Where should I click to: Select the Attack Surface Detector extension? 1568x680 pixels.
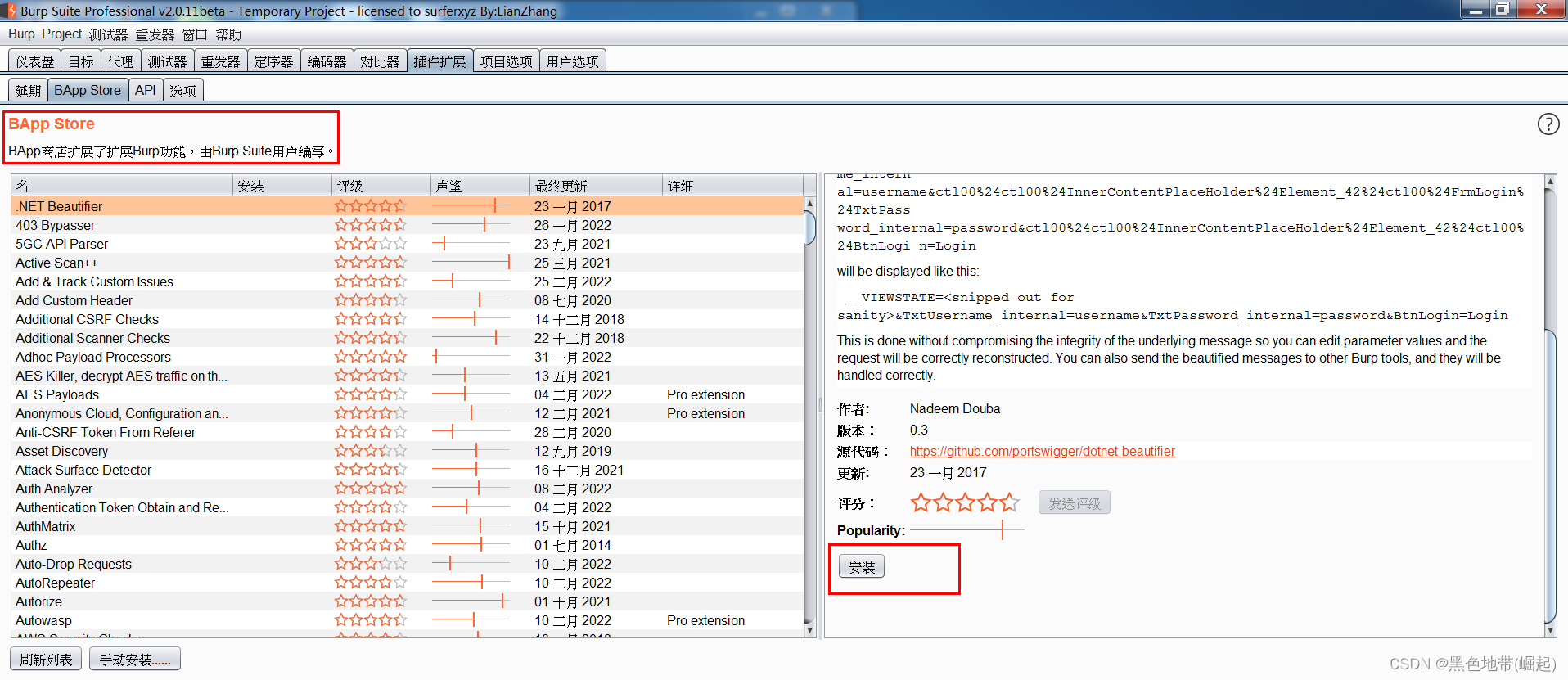[408, 470]
